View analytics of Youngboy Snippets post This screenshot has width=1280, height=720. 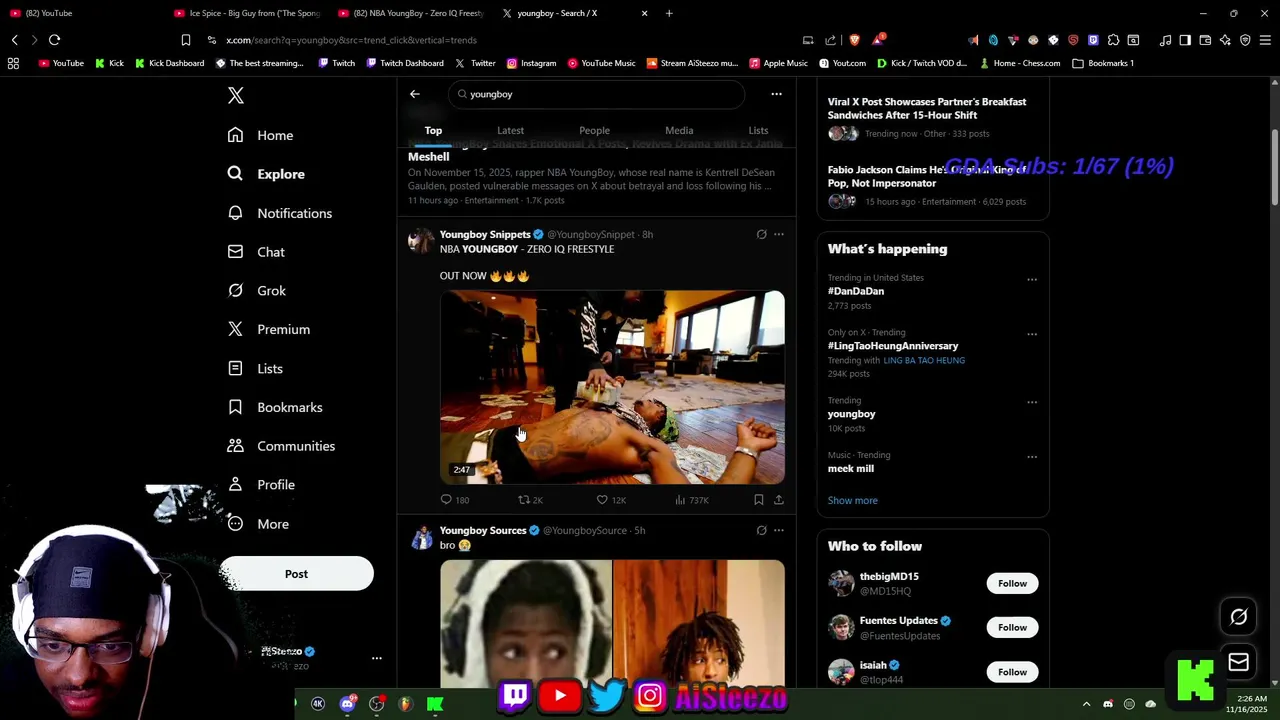point(692,500)
